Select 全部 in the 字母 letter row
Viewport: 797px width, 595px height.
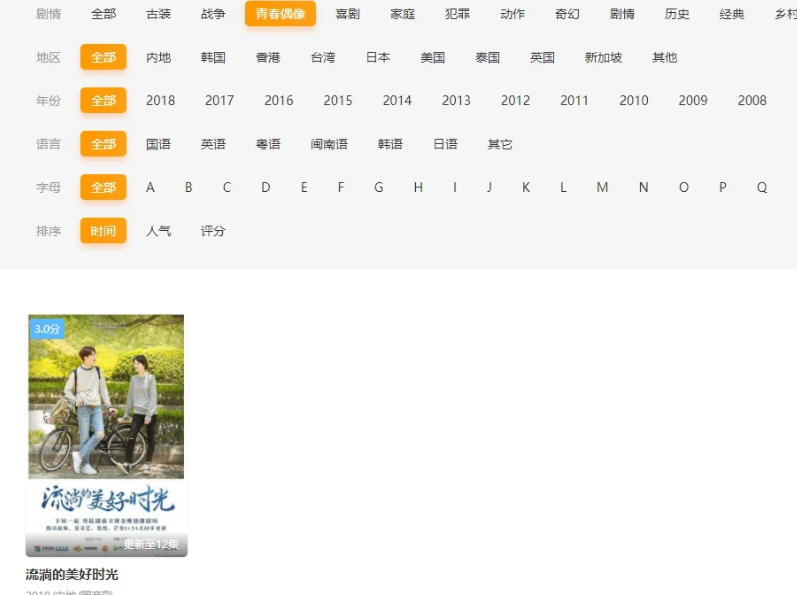(x=103, y=187)
